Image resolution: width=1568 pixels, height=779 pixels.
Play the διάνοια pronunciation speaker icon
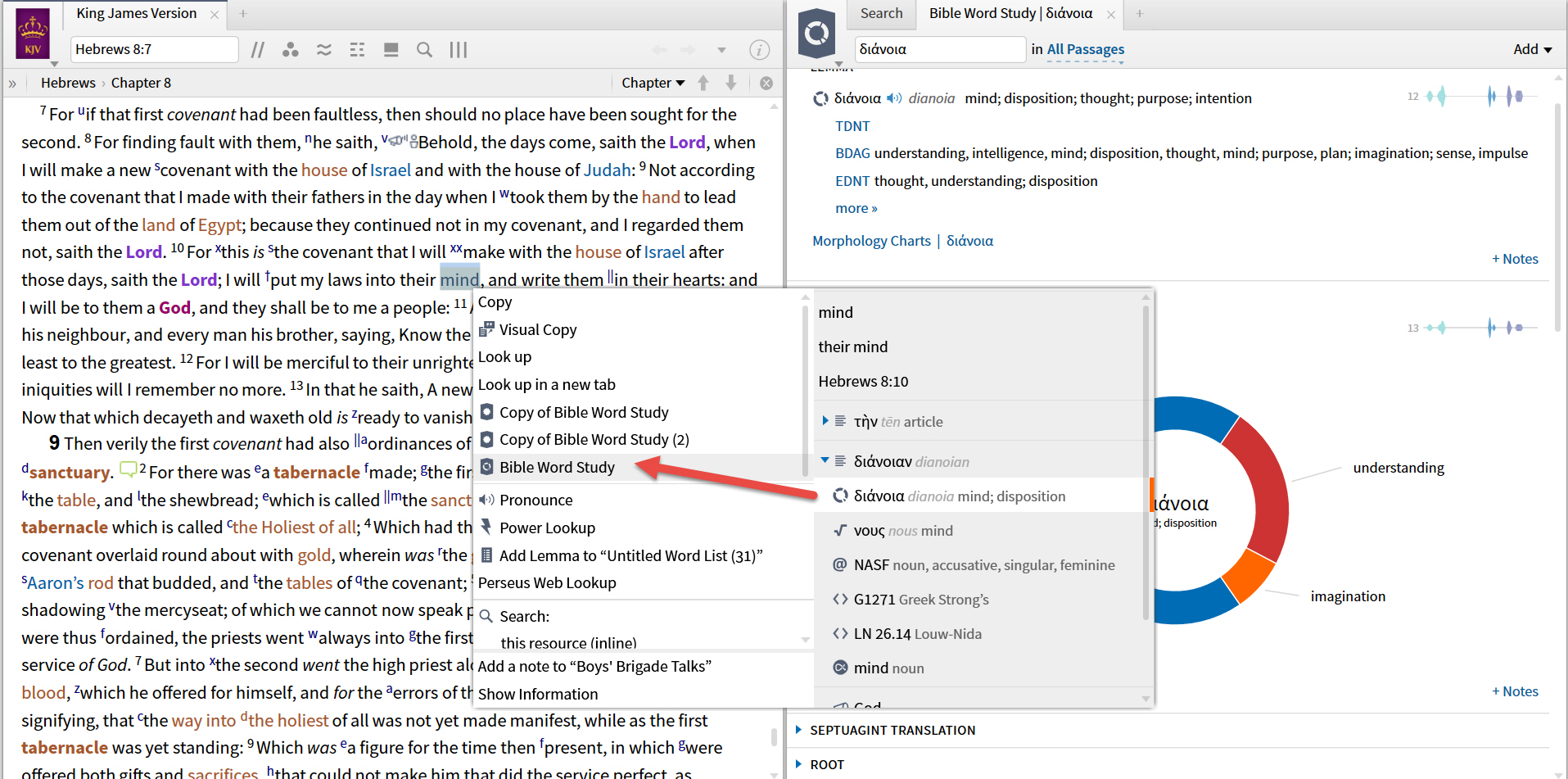[894, 98]
